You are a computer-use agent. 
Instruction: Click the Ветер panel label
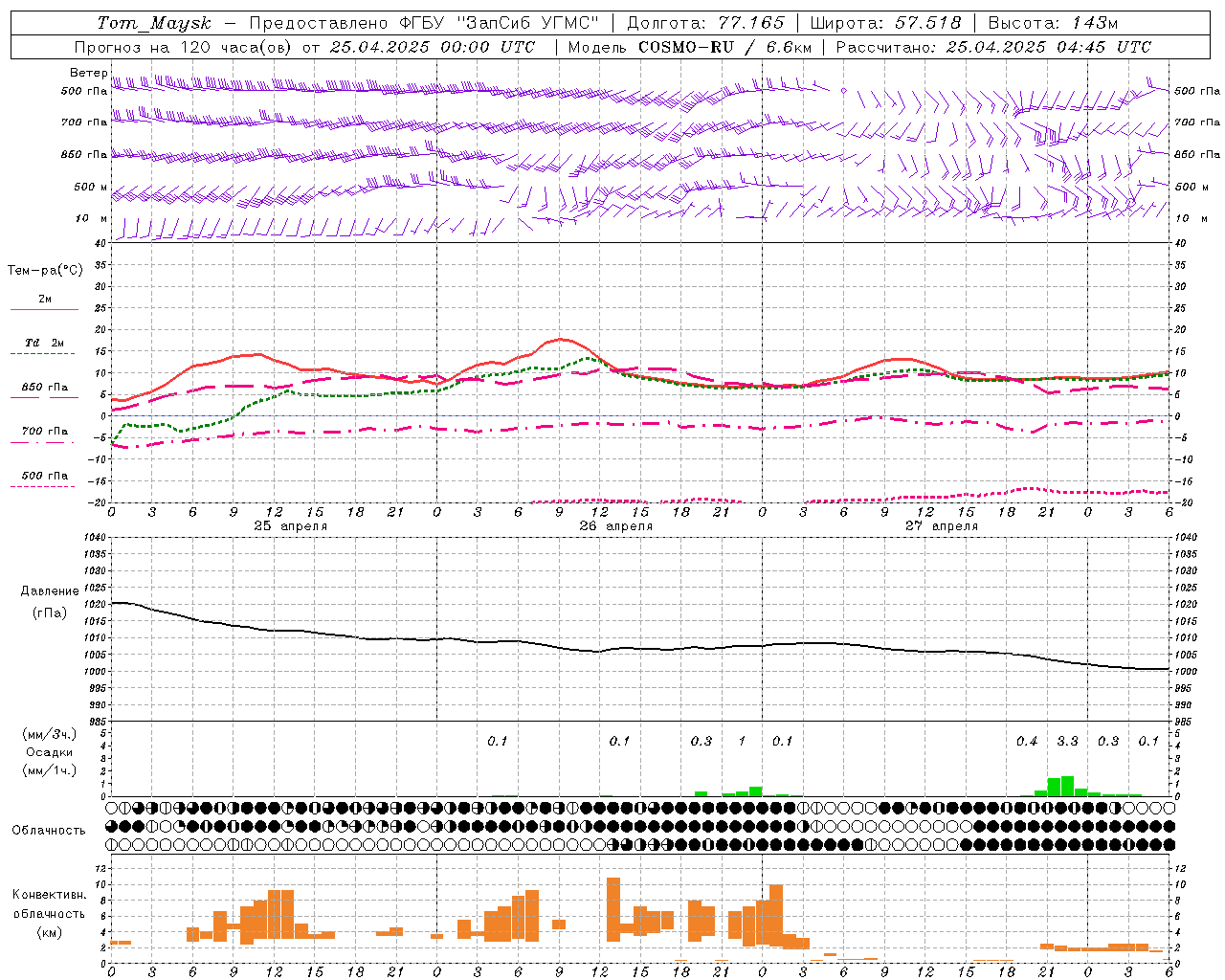89,73
